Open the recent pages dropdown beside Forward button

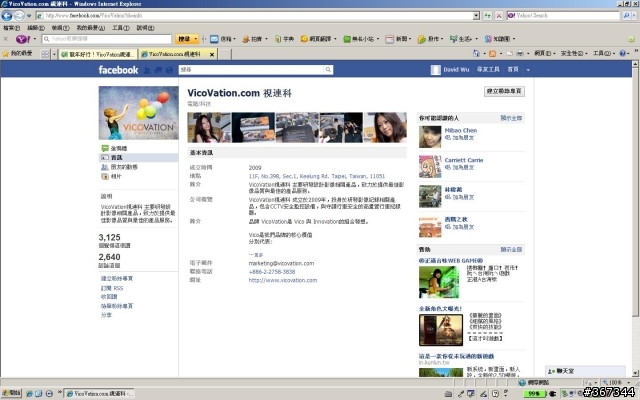(29, 16)
